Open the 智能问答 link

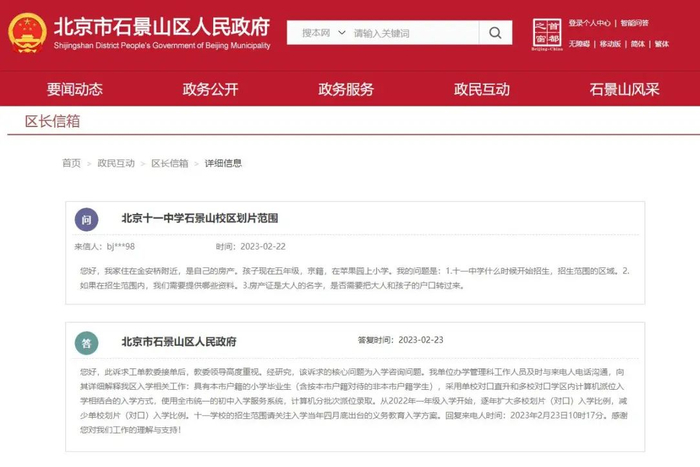(634, 23)
